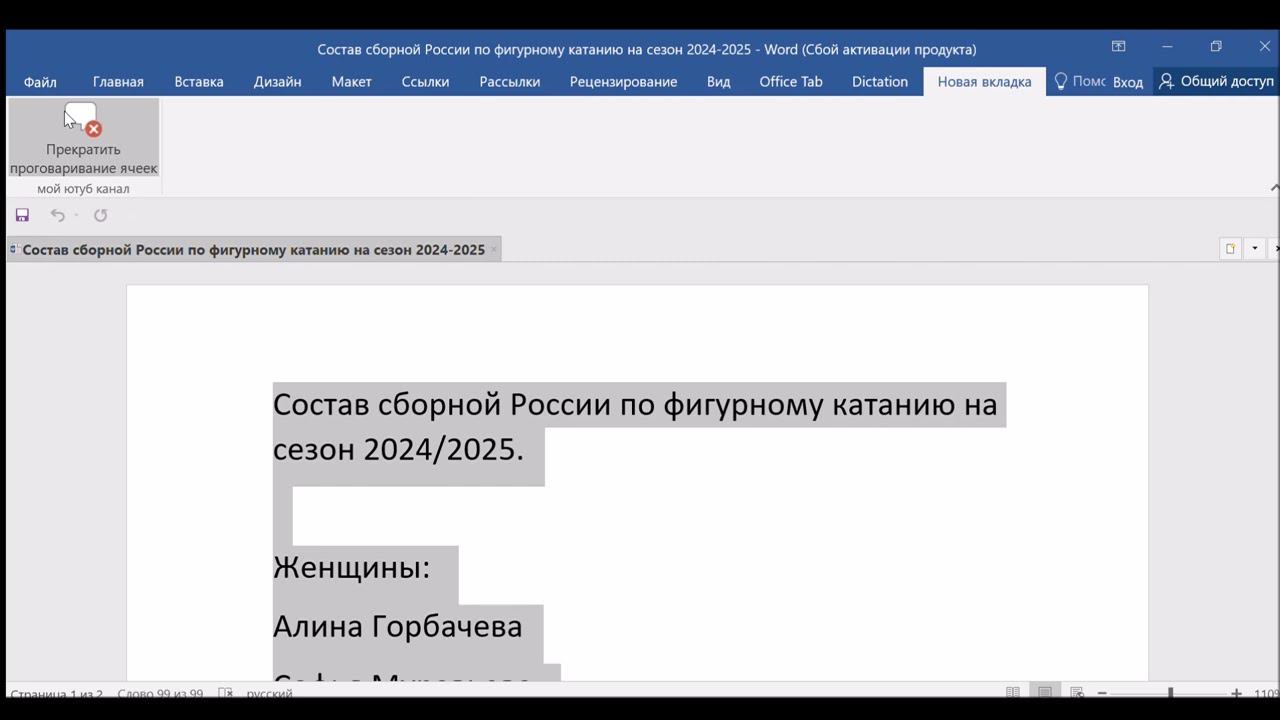1280x720 pixels.
Task: Switch to the Главная ribbon tab
Action: [118, 82]
